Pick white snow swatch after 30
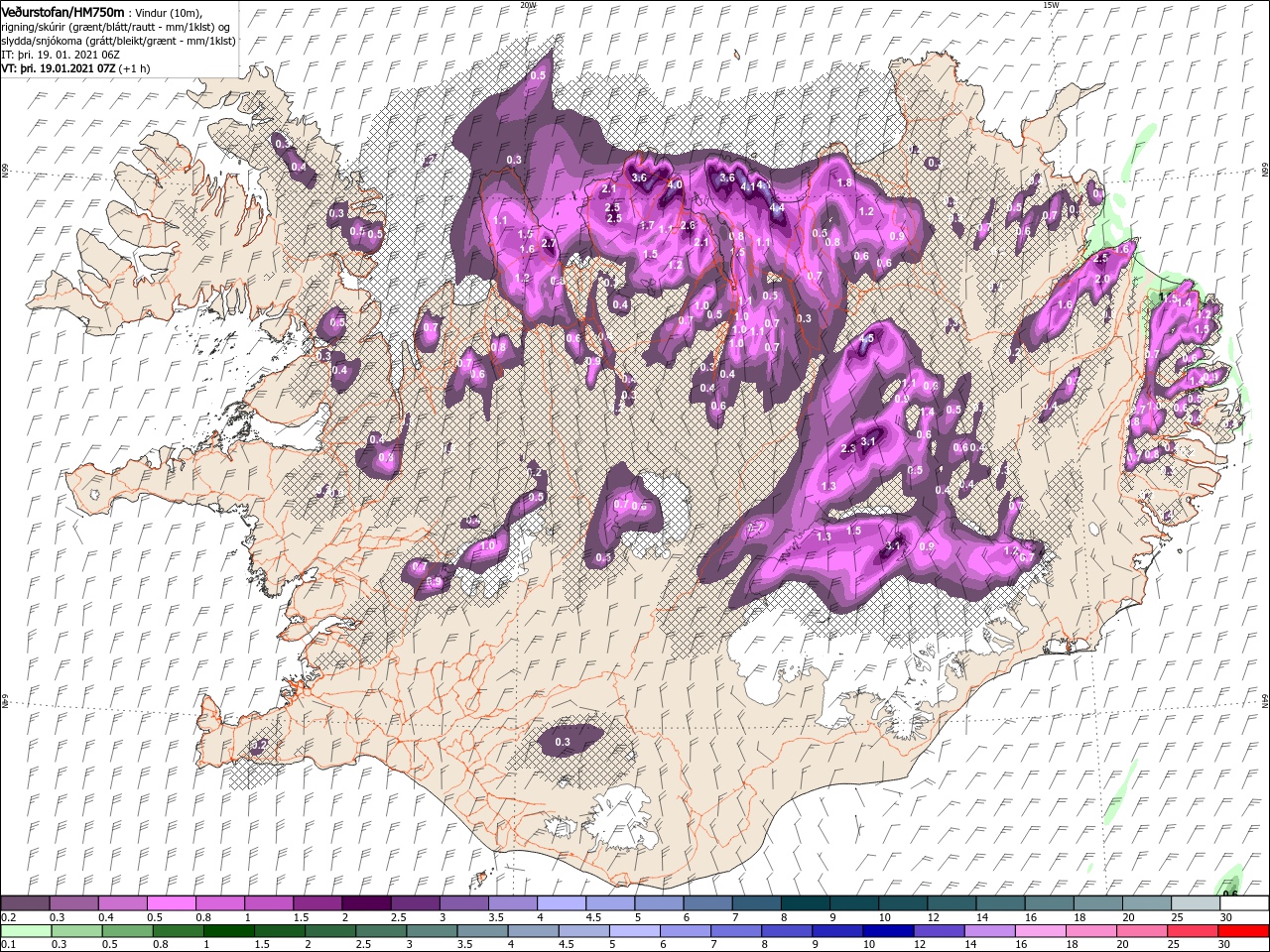 [1242, 903]
